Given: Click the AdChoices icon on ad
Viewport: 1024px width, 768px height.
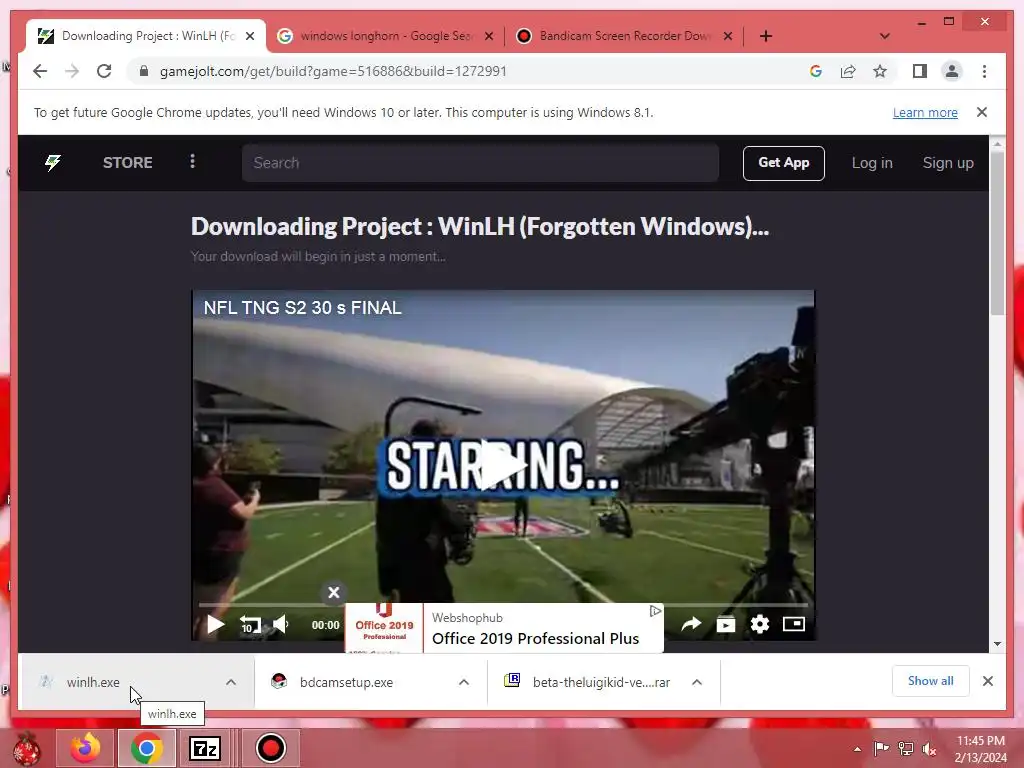Looking at the screenshot, I should pos(655,611).
